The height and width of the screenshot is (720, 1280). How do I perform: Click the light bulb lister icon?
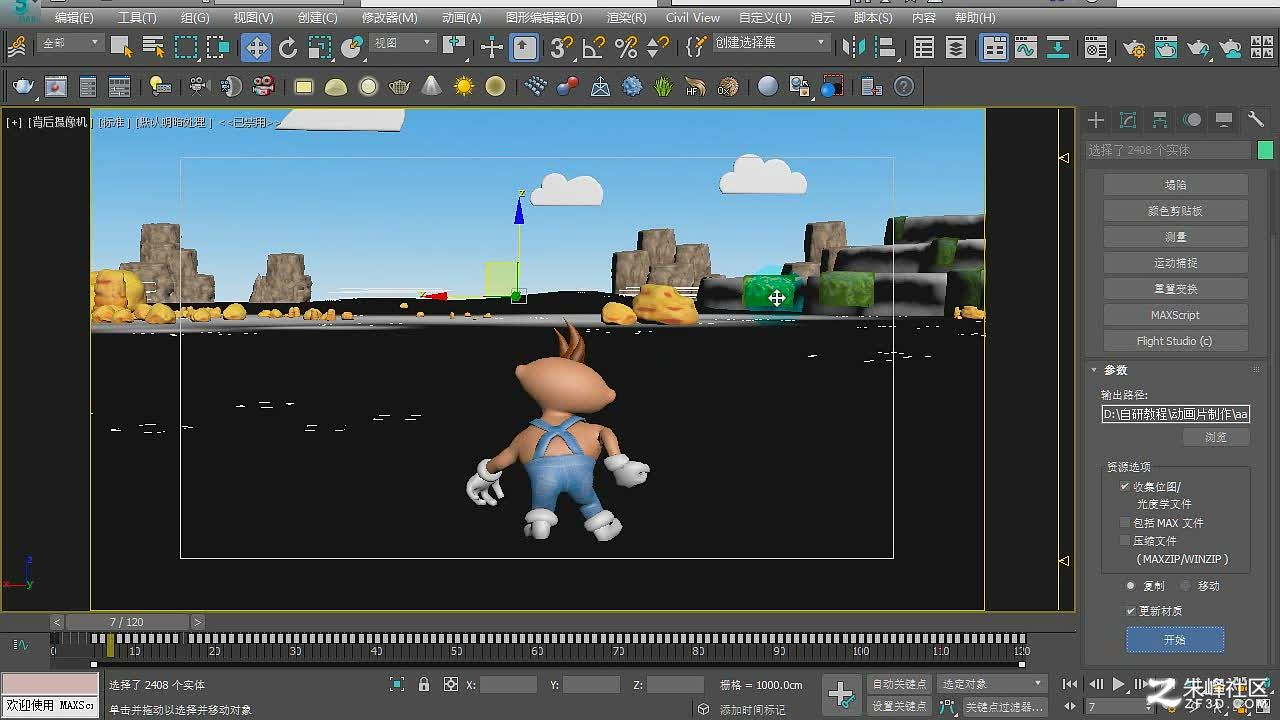point(159,87)
